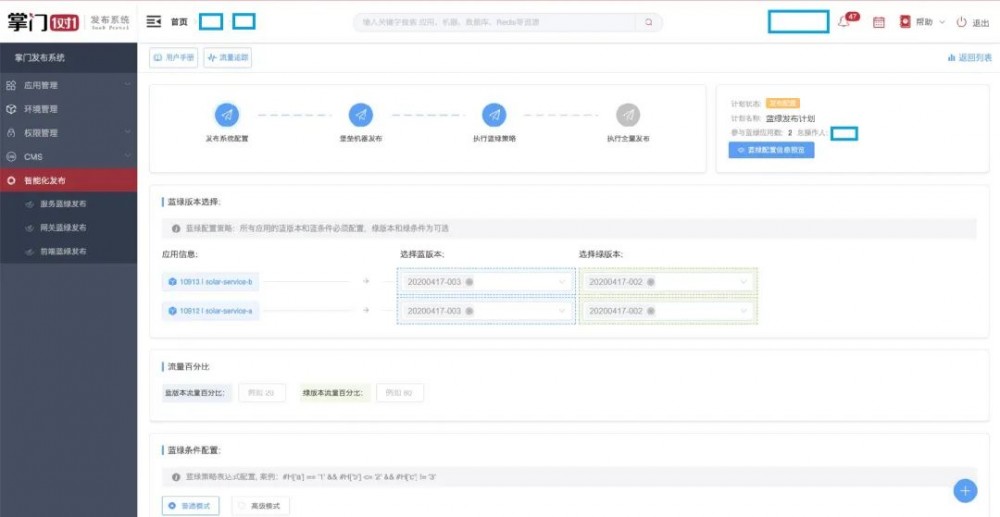
Task: Click the 智能化发布 circle icon
Action: click(11, 180)
